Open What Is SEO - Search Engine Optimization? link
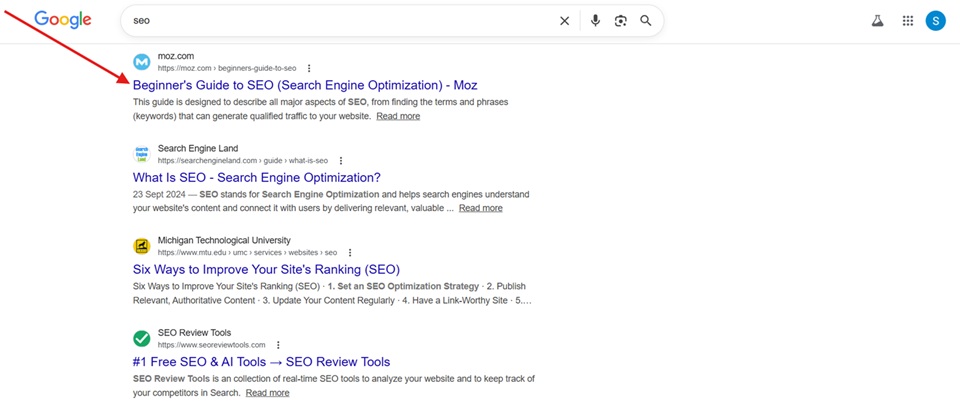960x407 pixels. 257,177
